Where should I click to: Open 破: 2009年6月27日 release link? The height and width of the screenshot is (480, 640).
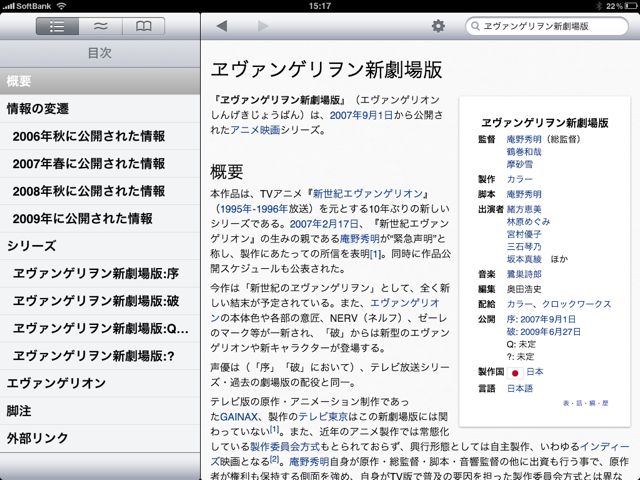[x=544, y=331]
